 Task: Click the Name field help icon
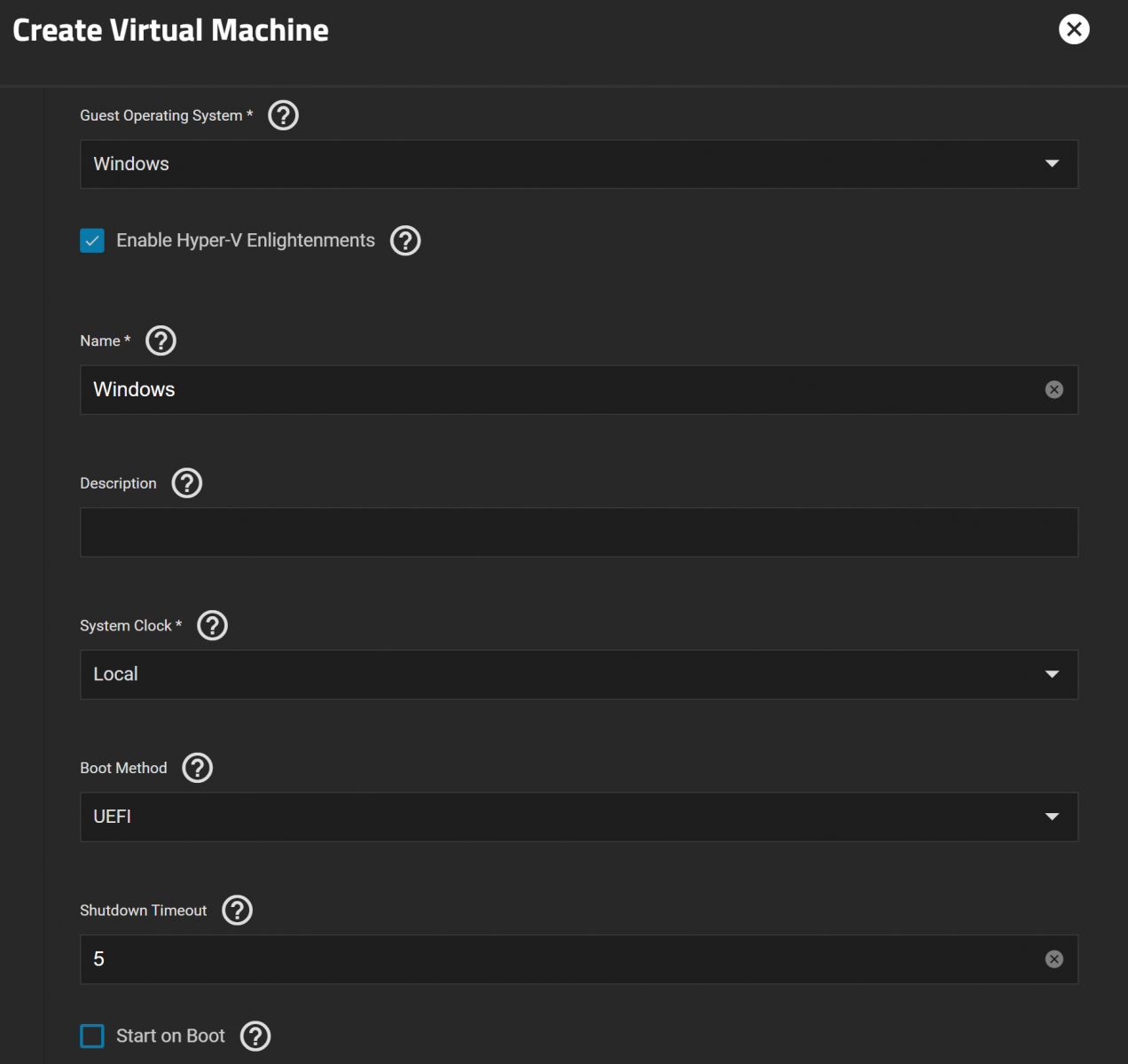click(161, 340)
